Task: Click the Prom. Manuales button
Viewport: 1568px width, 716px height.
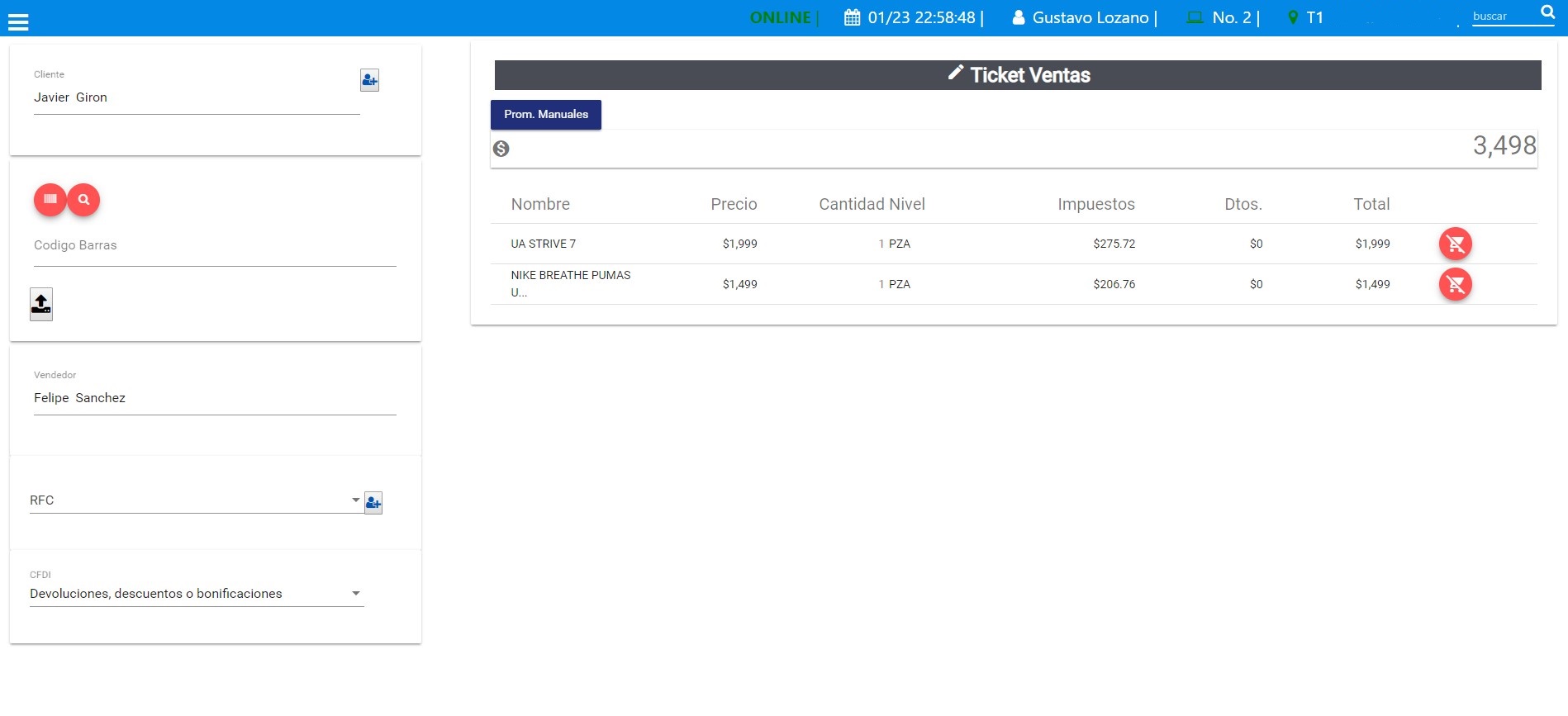Action: (545, 115)
